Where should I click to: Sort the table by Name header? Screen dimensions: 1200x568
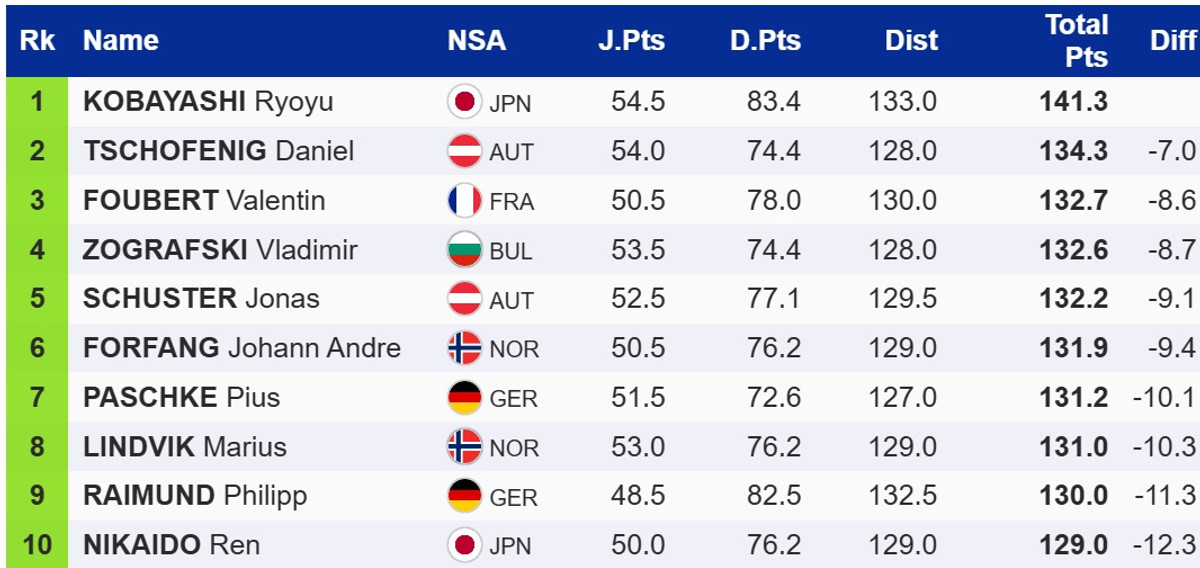click(121, 41)
